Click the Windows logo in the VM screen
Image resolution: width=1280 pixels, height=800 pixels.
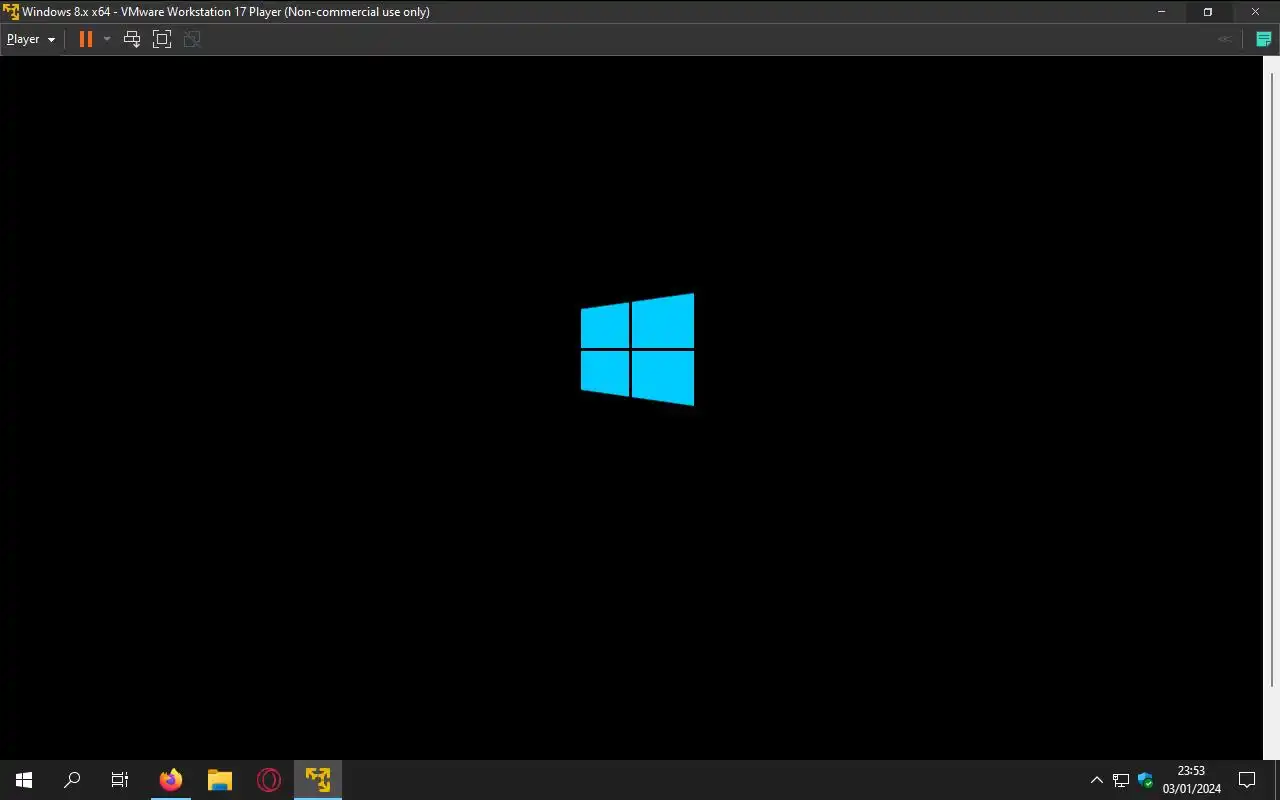(637, 349)
